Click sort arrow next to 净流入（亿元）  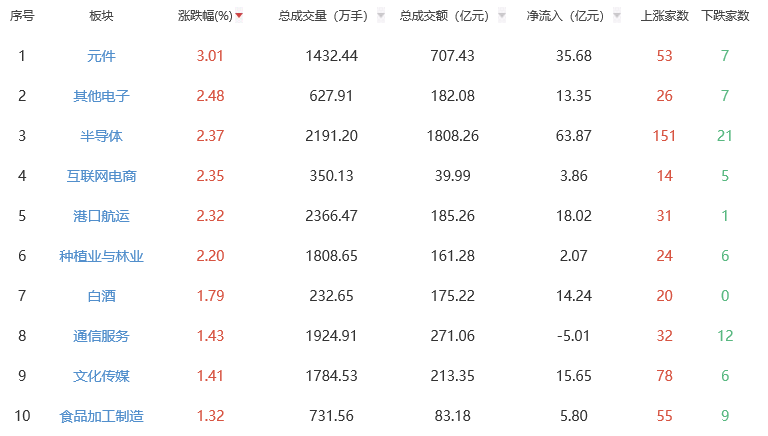[x=619, y=17]
